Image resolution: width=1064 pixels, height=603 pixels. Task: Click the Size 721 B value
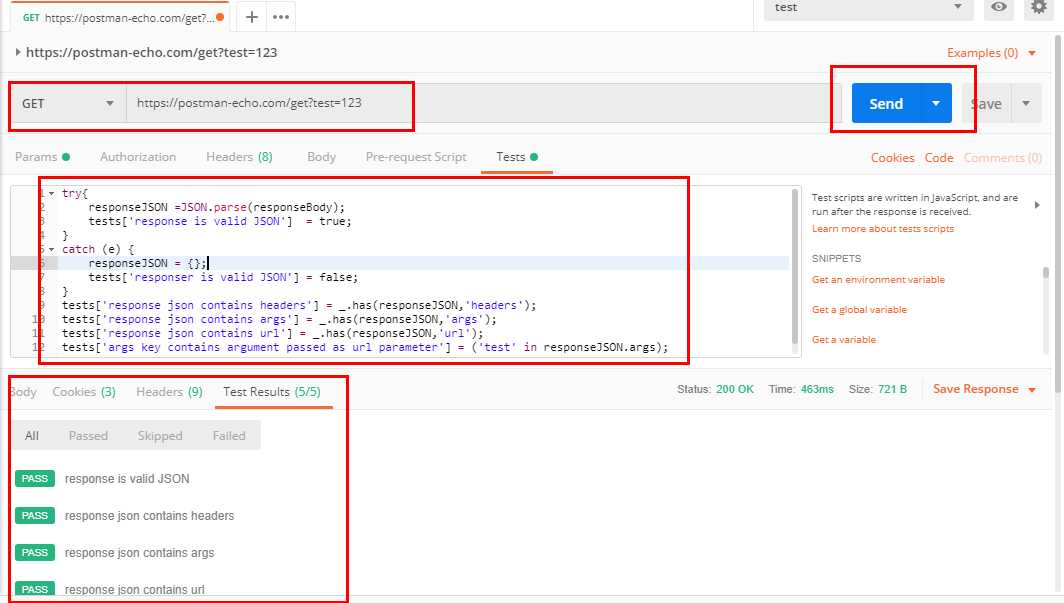click(892, 389)
